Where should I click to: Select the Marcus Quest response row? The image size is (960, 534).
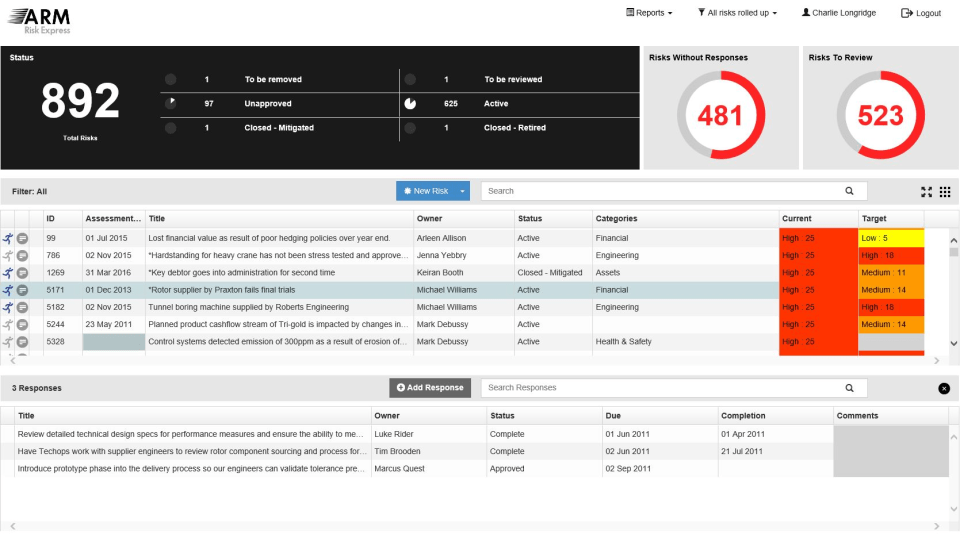pos(474,468)
